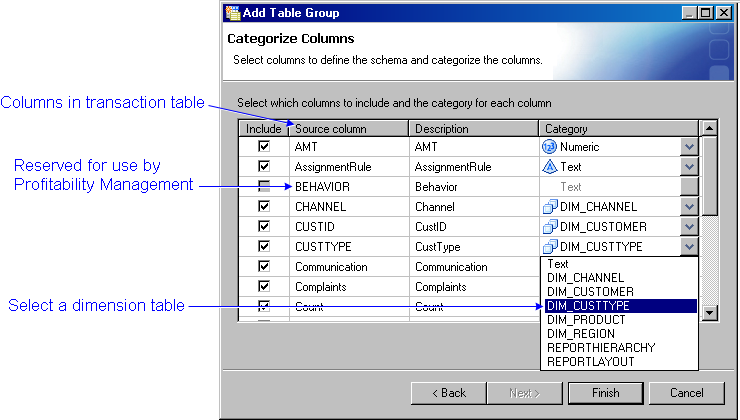
Task: Toggle Include checkbox for CHANNEL row
Action: click(264, 207)
